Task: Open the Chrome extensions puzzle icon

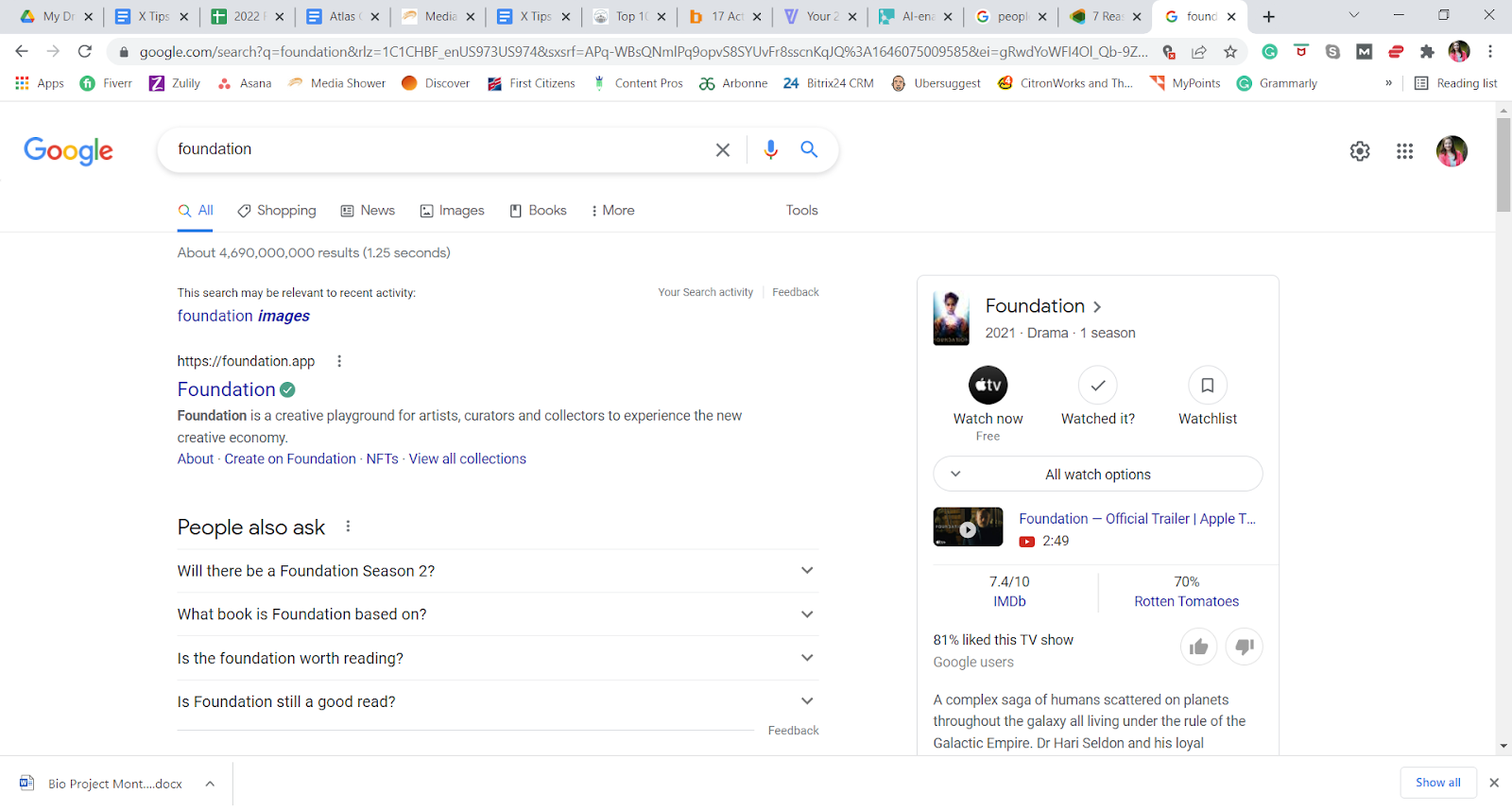Action: tap(1427, 52)
